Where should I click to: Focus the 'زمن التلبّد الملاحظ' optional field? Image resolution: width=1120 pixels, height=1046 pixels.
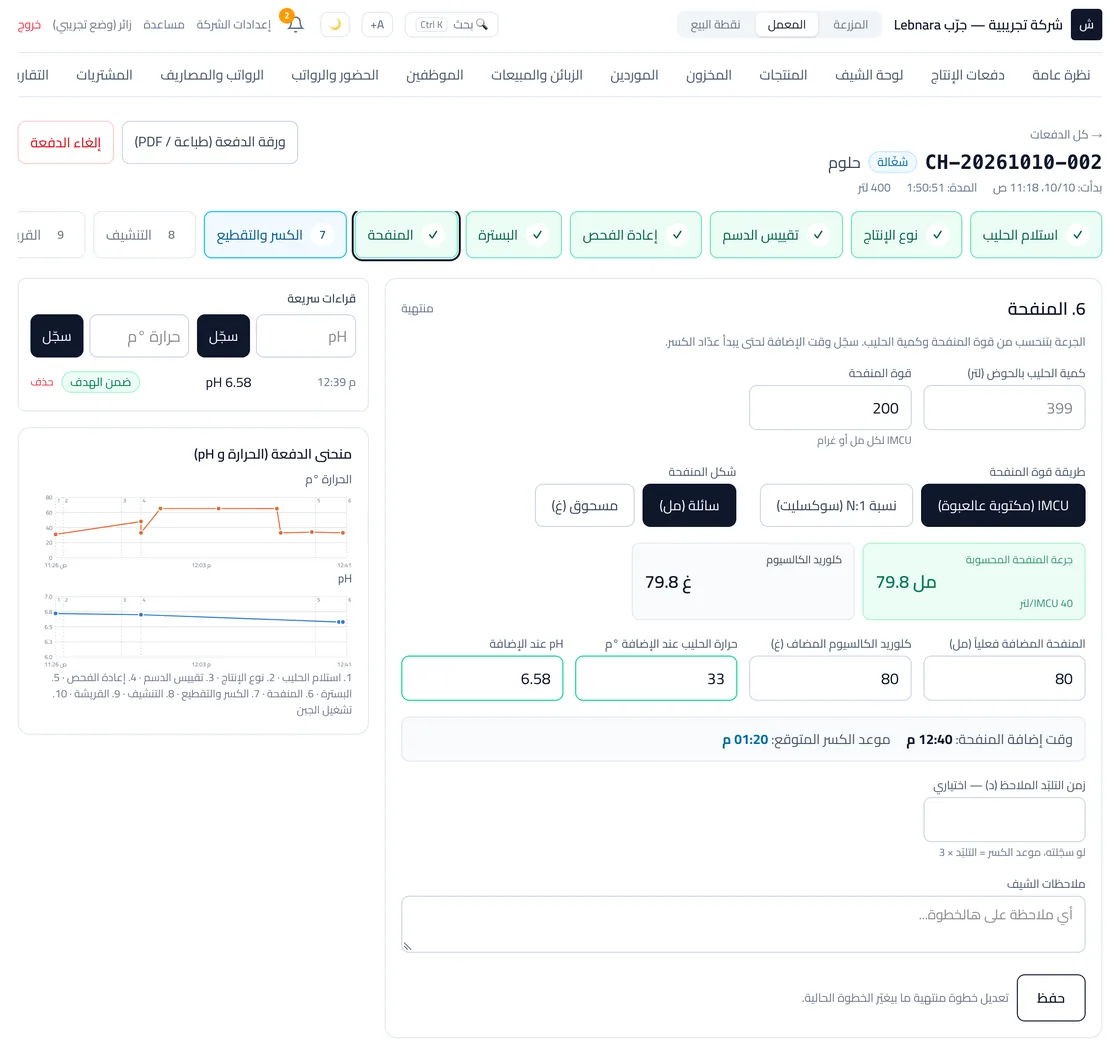pos(1004,820)
